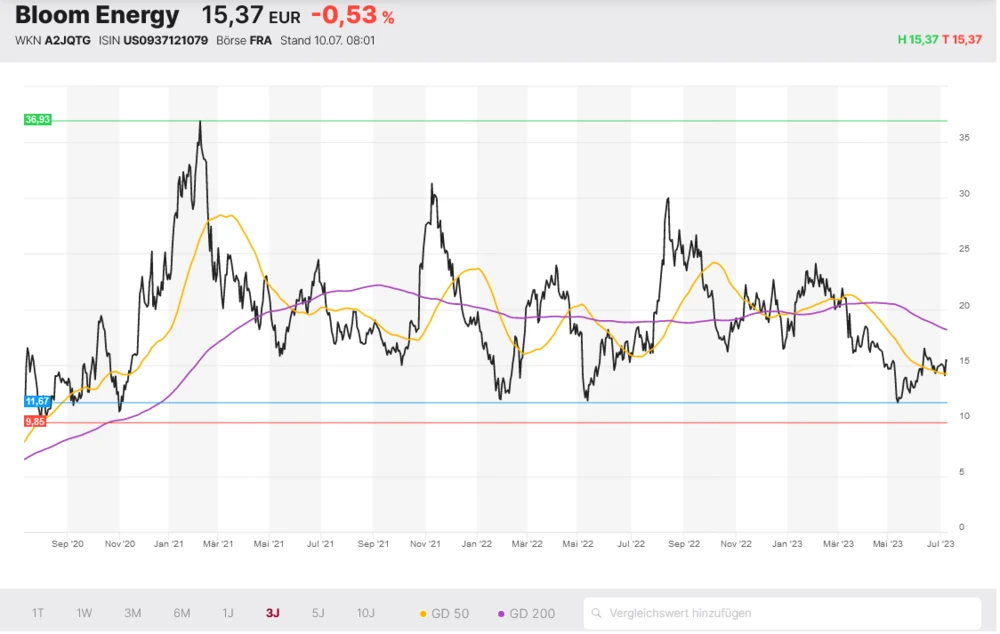This screenshot has width=1000, height=634.
Task: Select the 1J chart period
Action: point(227,613)
